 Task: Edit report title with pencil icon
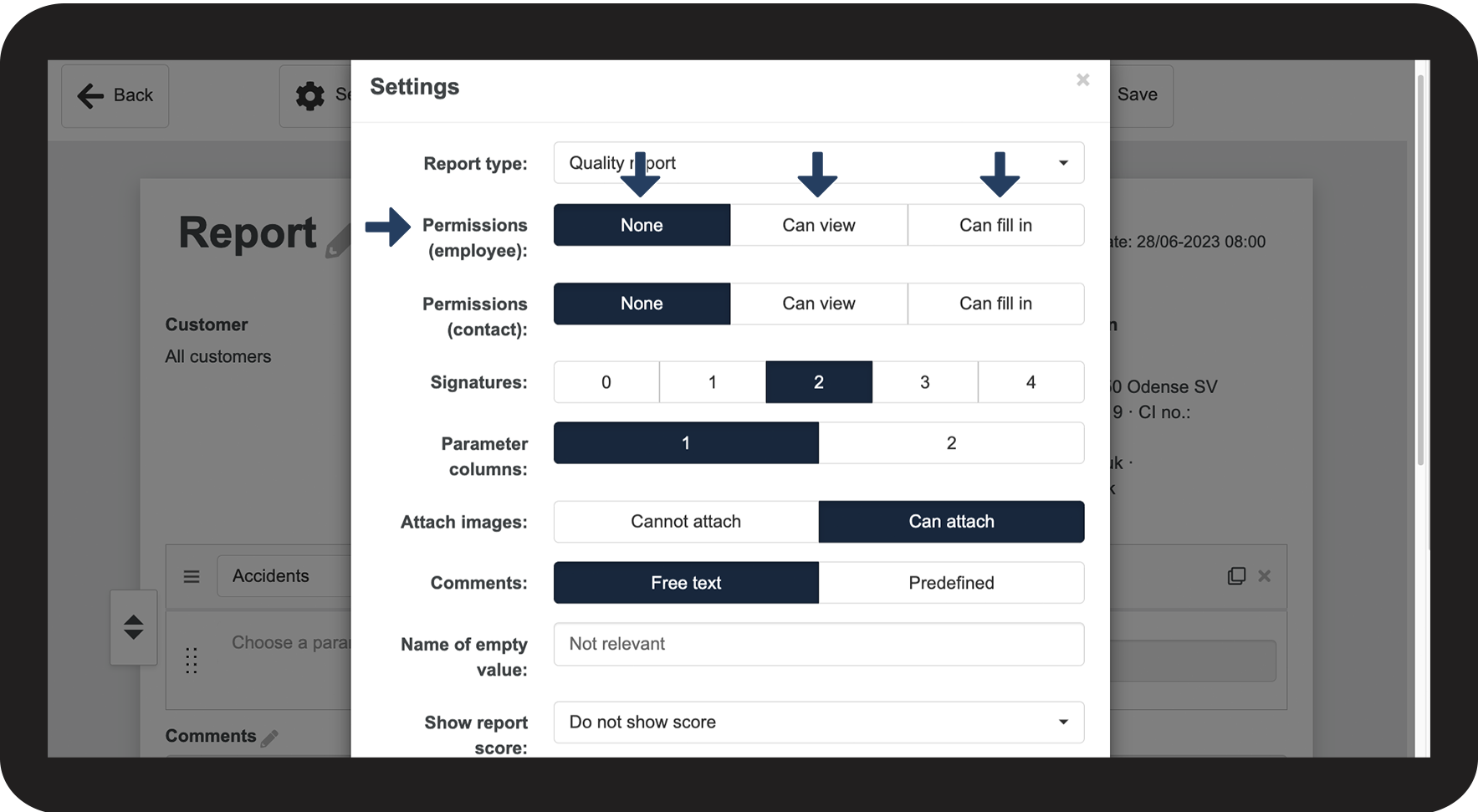click(338, 243)
